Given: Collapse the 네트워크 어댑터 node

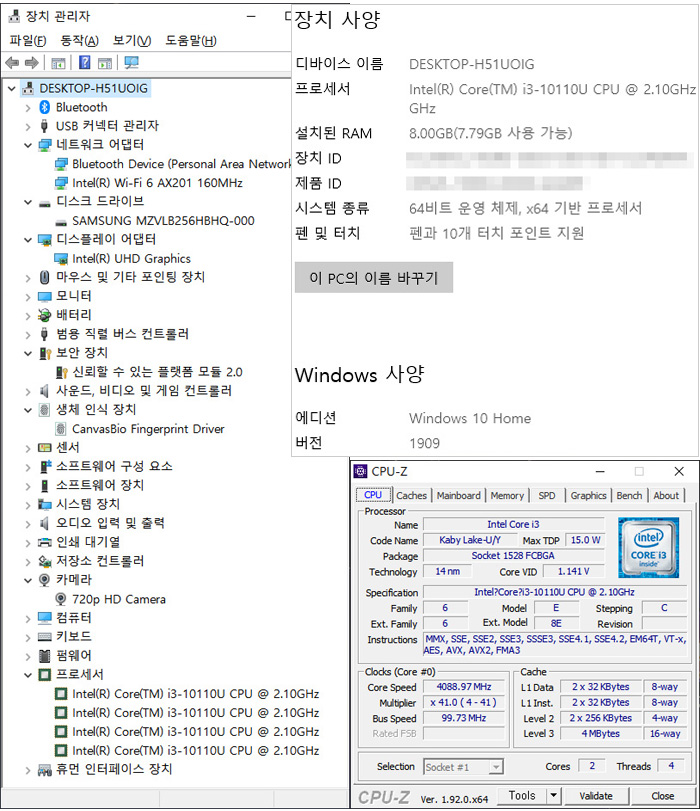Looking at the screenshot, I should click(28, 145).
